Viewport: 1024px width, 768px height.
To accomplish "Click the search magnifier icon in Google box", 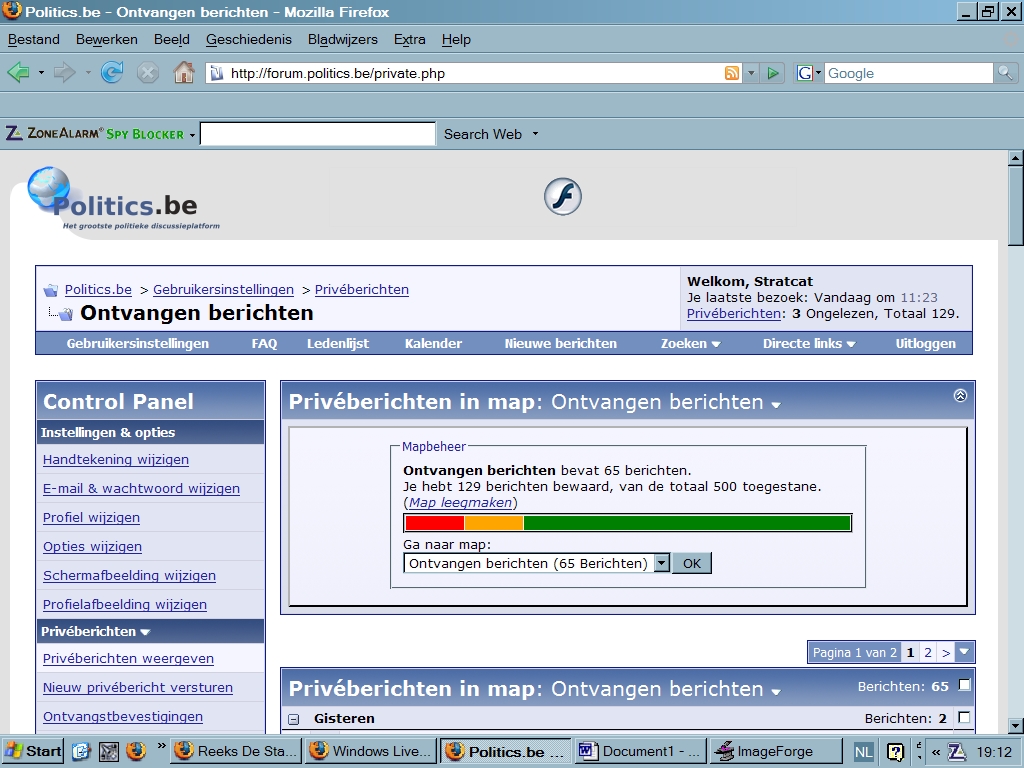I will (x=1005, y=73).
